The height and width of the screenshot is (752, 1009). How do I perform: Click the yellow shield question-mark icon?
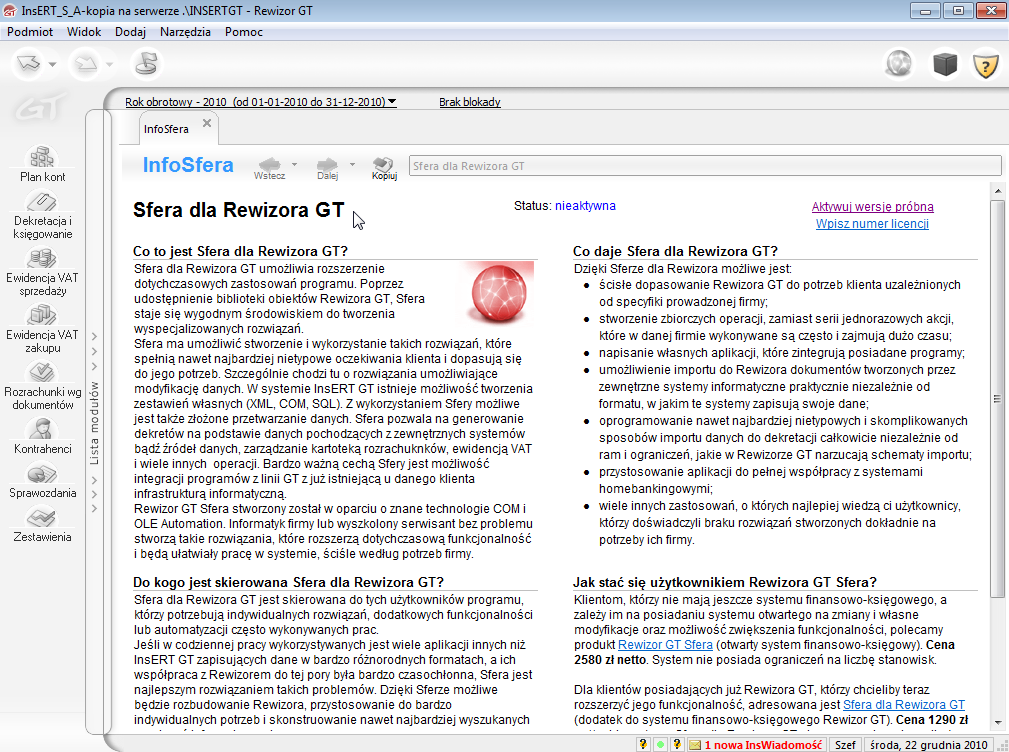[x=986, y=66]
